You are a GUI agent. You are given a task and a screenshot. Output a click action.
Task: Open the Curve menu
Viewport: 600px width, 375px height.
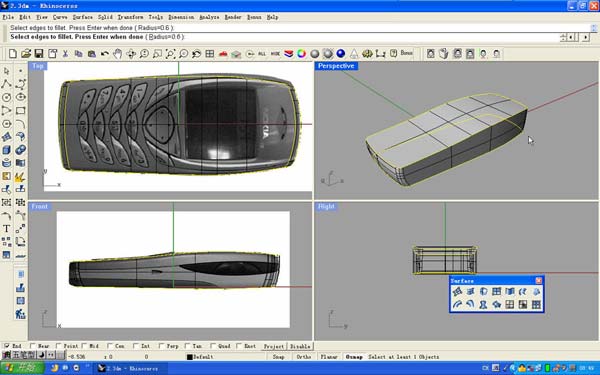pos(60,17)
